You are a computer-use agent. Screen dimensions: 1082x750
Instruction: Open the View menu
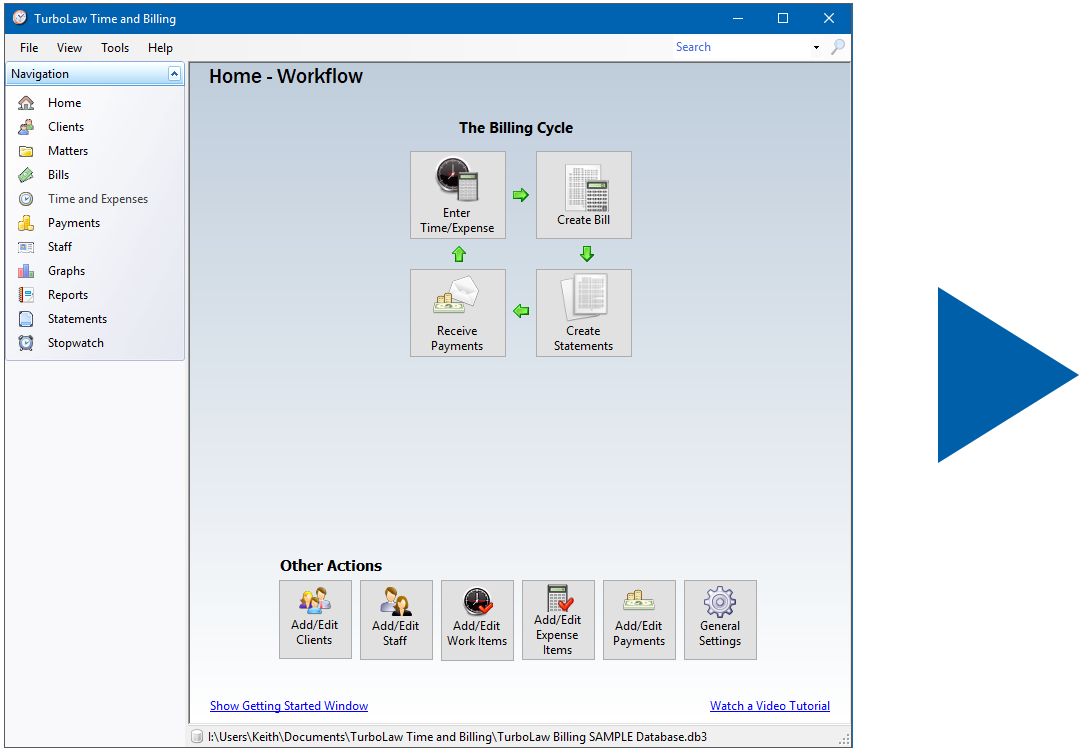point(69,48)
